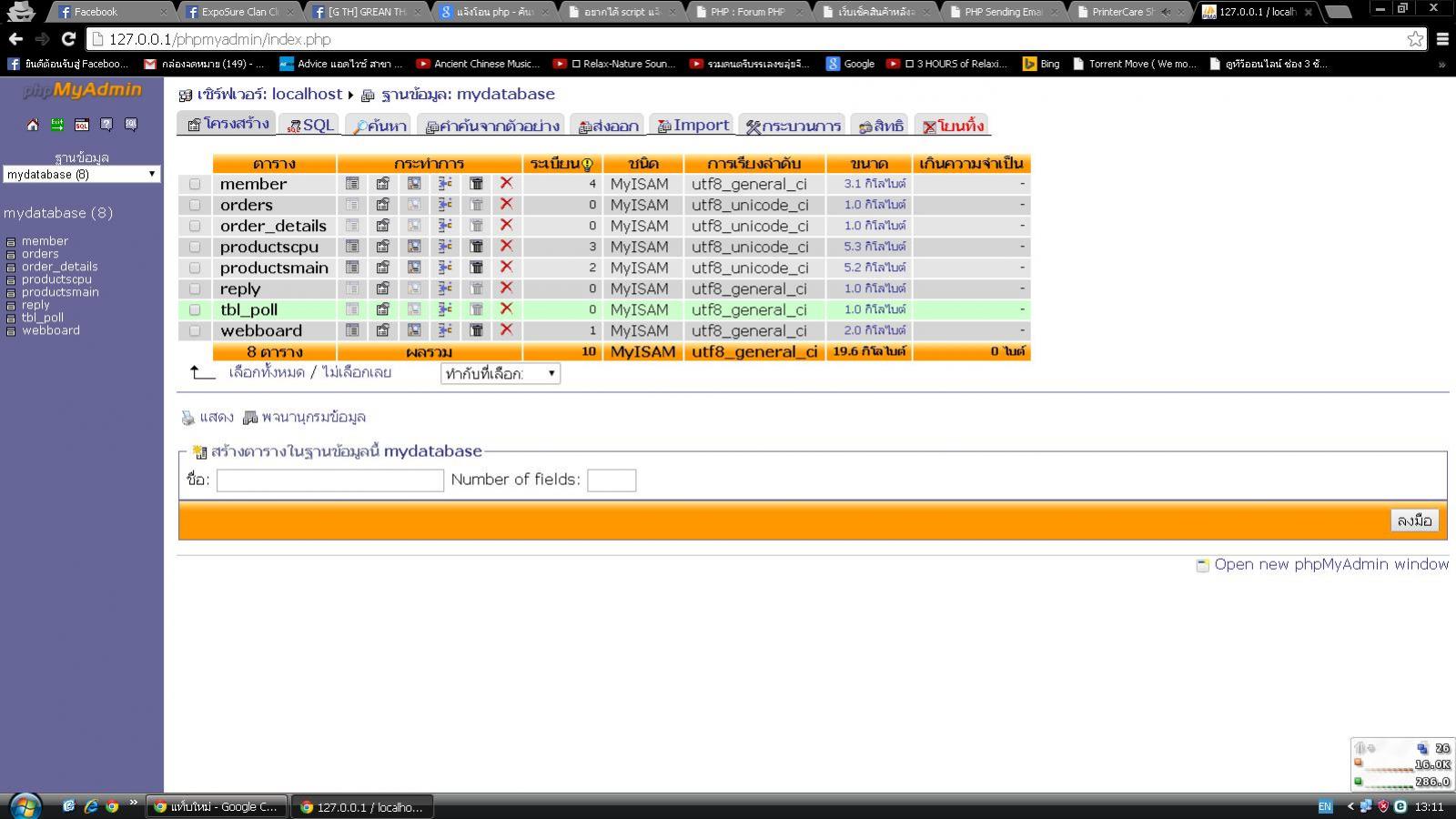Click the ลงมือ Go button

(1414, 521)
